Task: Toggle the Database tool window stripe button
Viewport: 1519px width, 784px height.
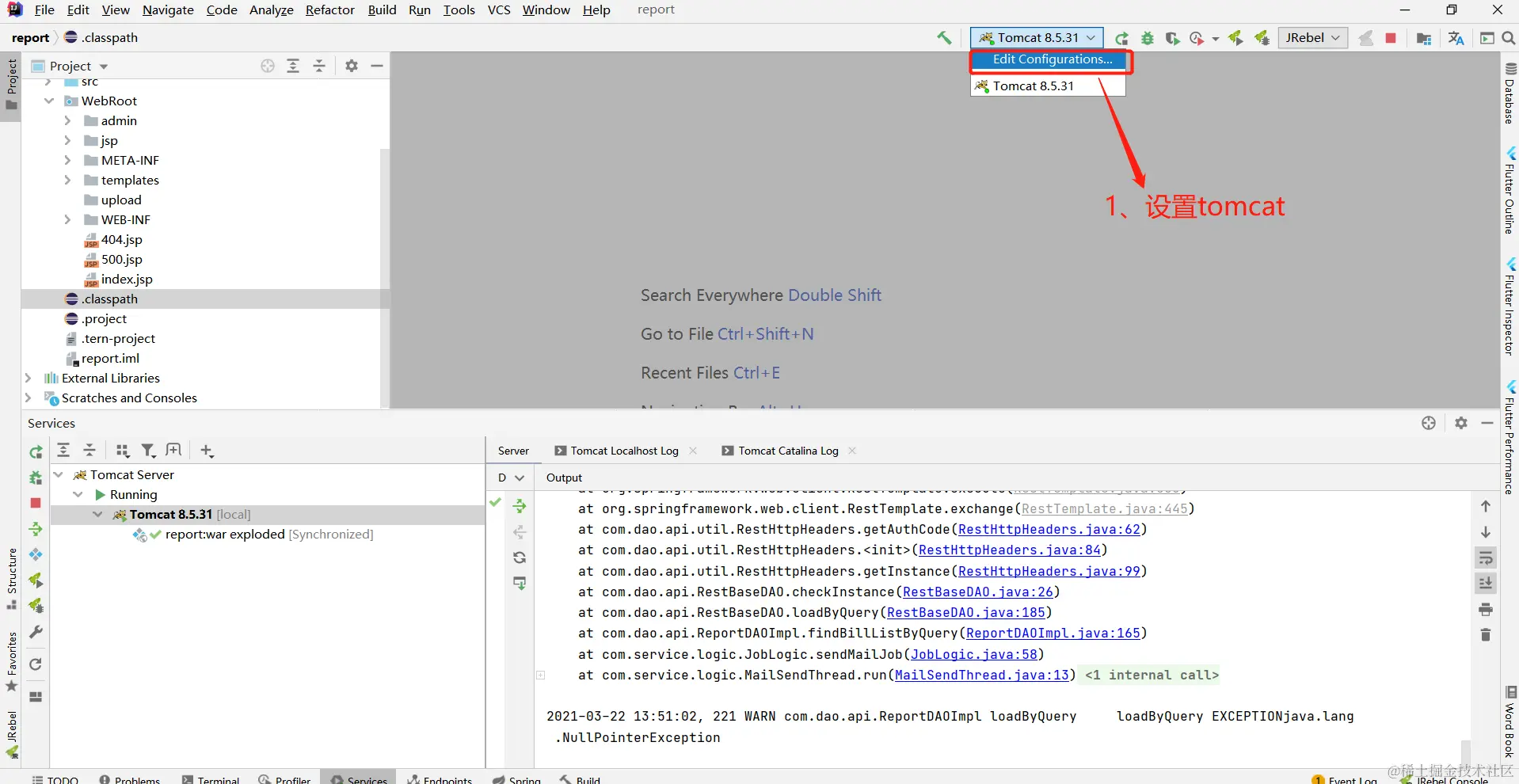Action: coord(1509,93)
